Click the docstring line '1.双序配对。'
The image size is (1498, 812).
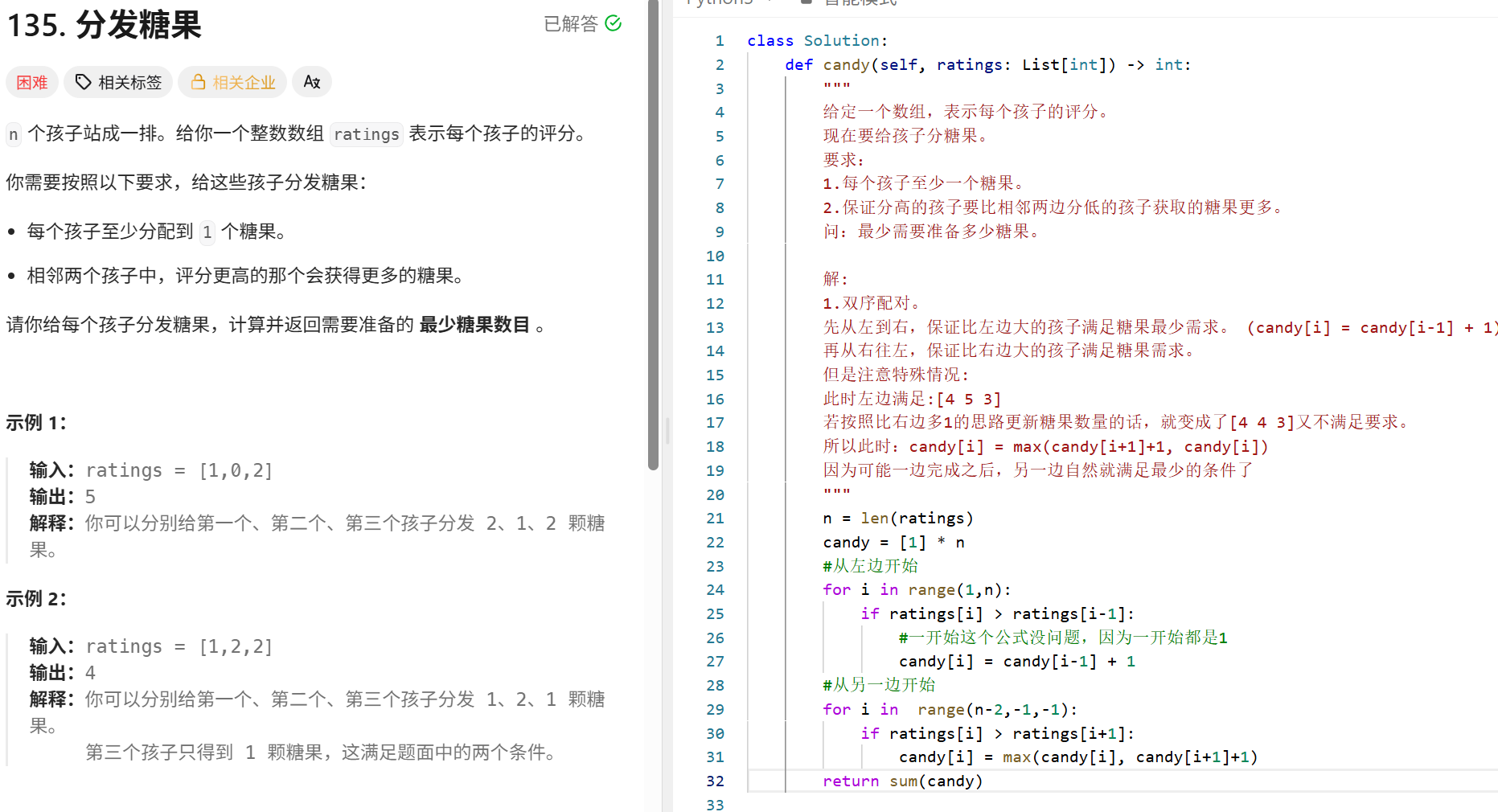(874, 303)
